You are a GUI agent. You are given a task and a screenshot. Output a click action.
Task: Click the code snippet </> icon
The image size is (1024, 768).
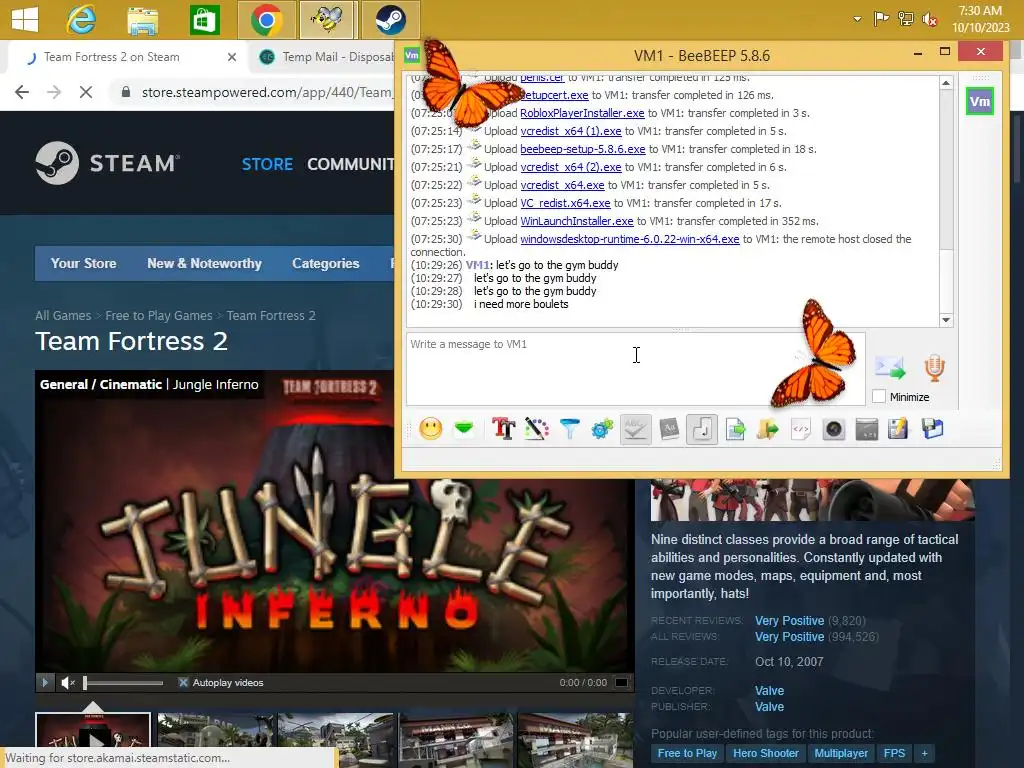tap(801, 429)
